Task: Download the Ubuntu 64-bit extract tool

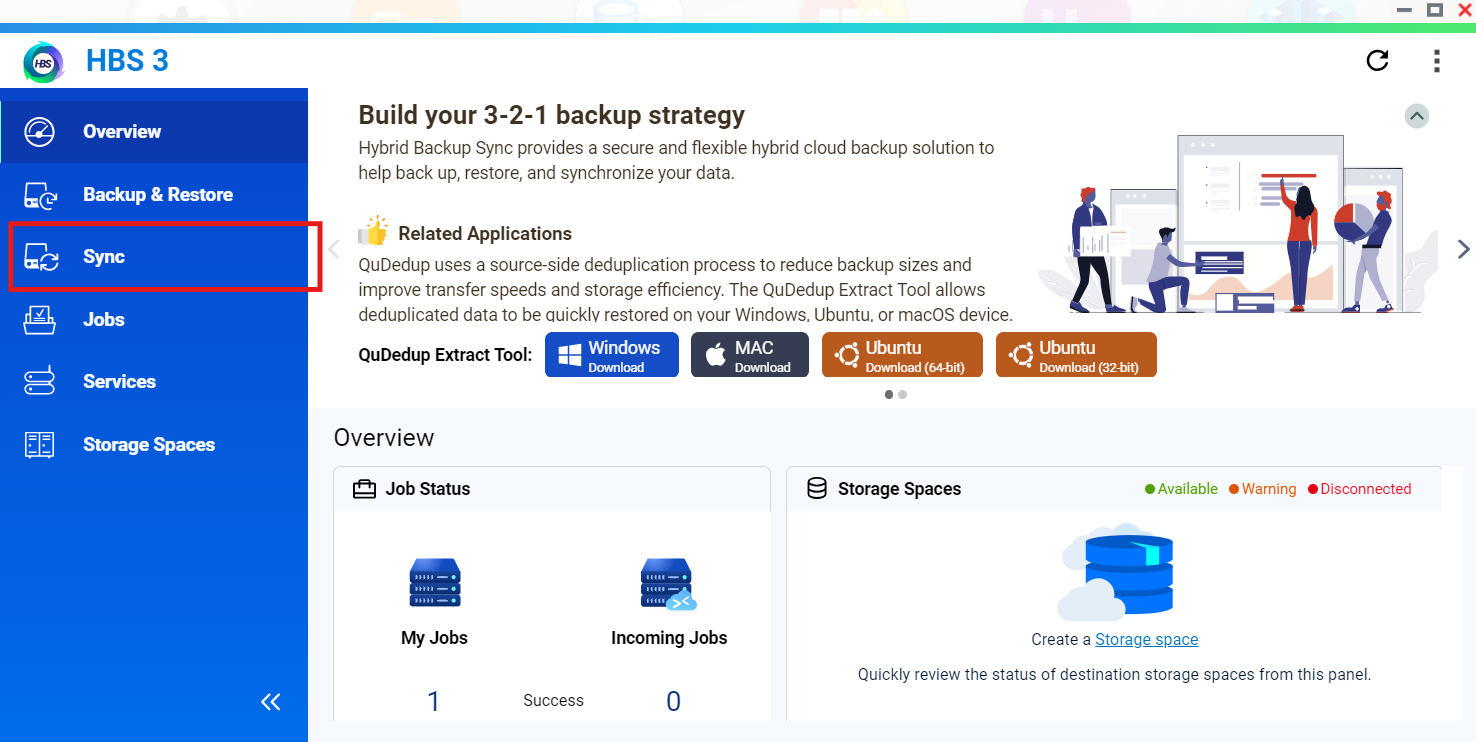Action: [902, 355]
